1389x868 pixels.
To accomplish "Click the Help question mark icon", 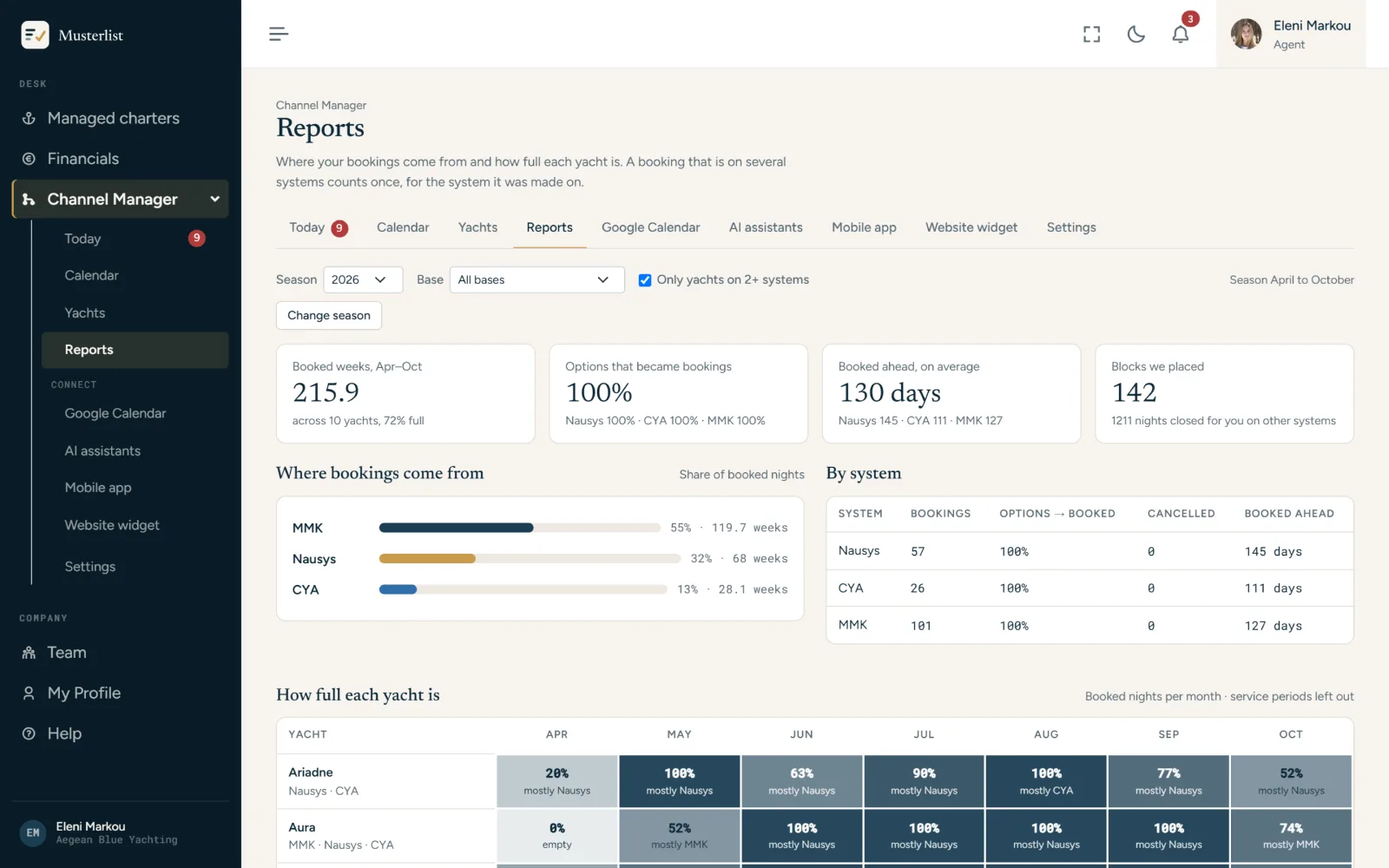I will click(x=29, y=733).
